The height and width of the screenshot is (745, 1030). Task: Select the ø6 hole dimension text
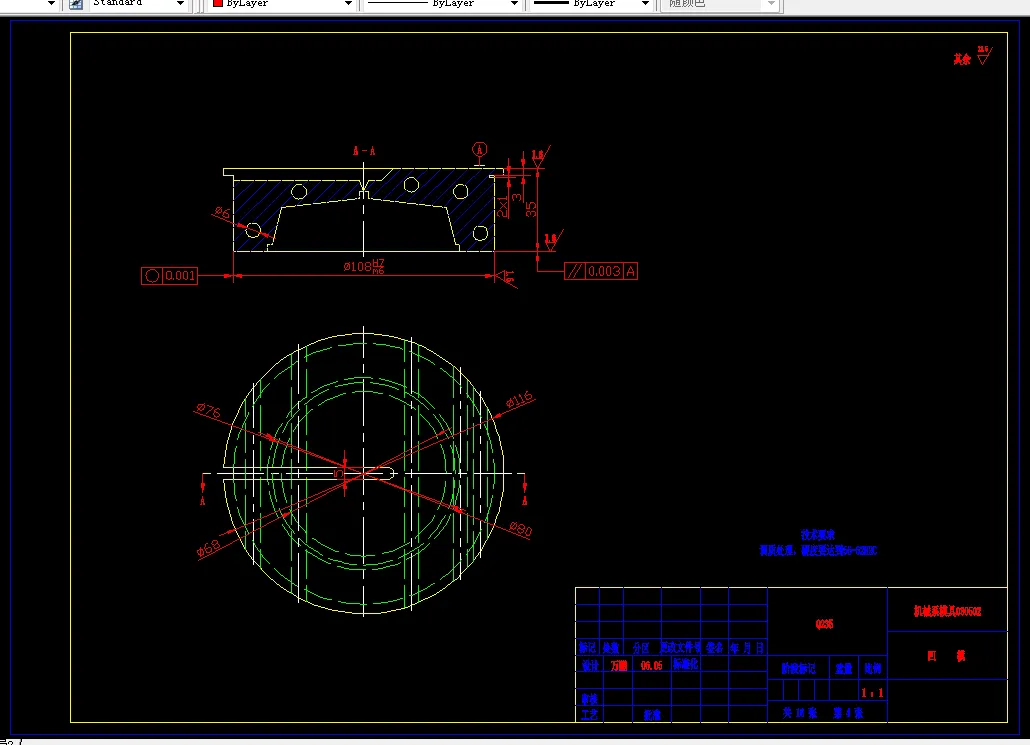pos(222,213)
